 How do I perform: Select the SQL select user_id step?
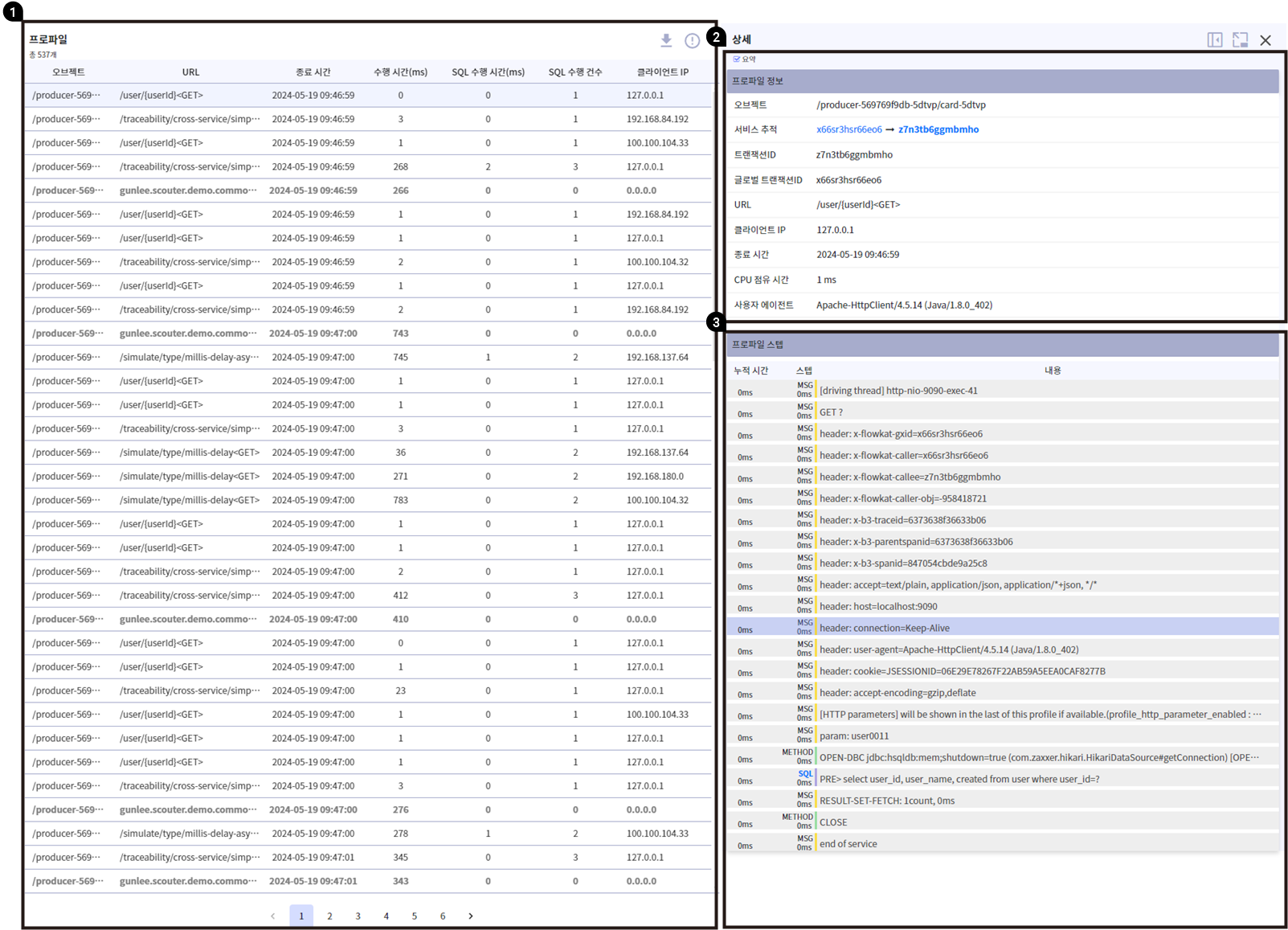pos(959,779)
